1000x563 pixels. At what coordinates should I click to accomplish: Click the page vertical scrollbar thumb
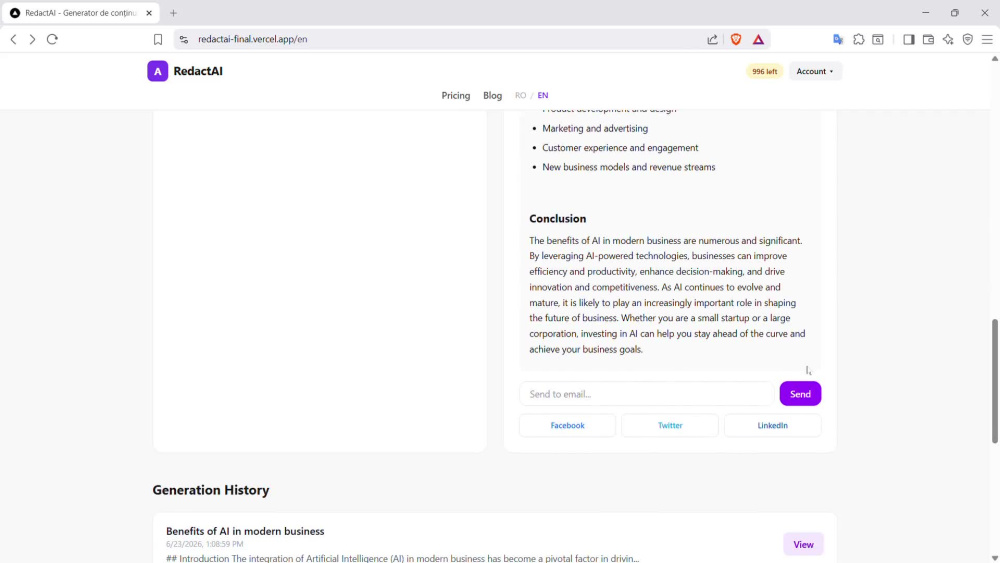pos(994,381)
